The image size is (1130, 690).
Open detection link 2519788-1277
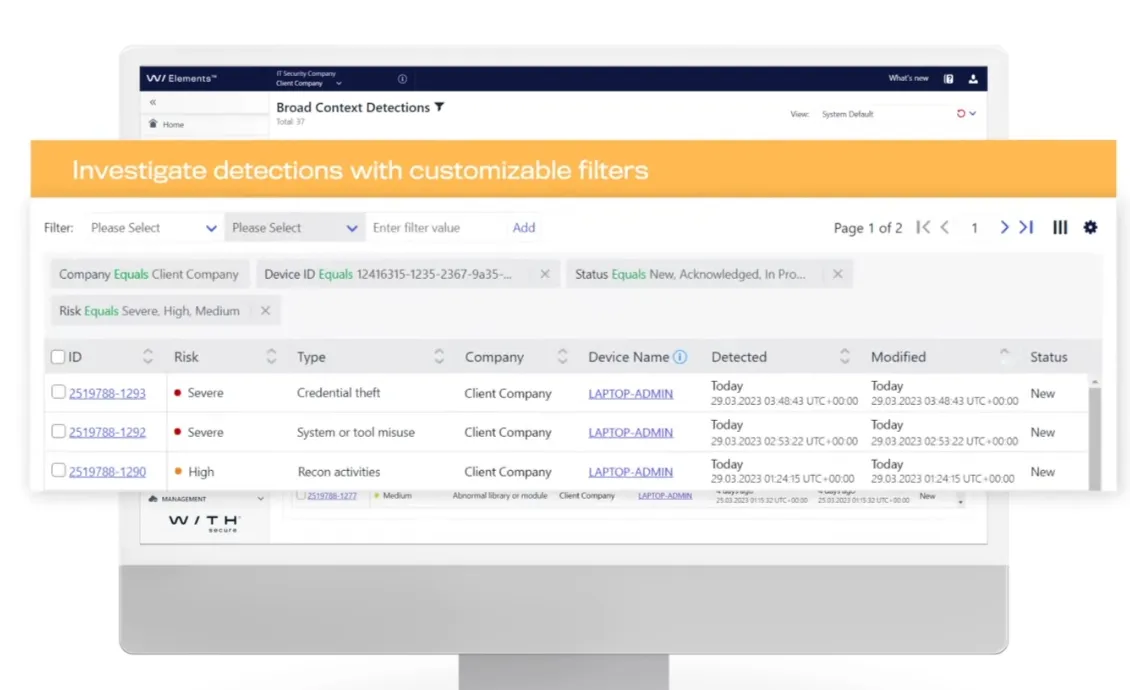[332, 496]
